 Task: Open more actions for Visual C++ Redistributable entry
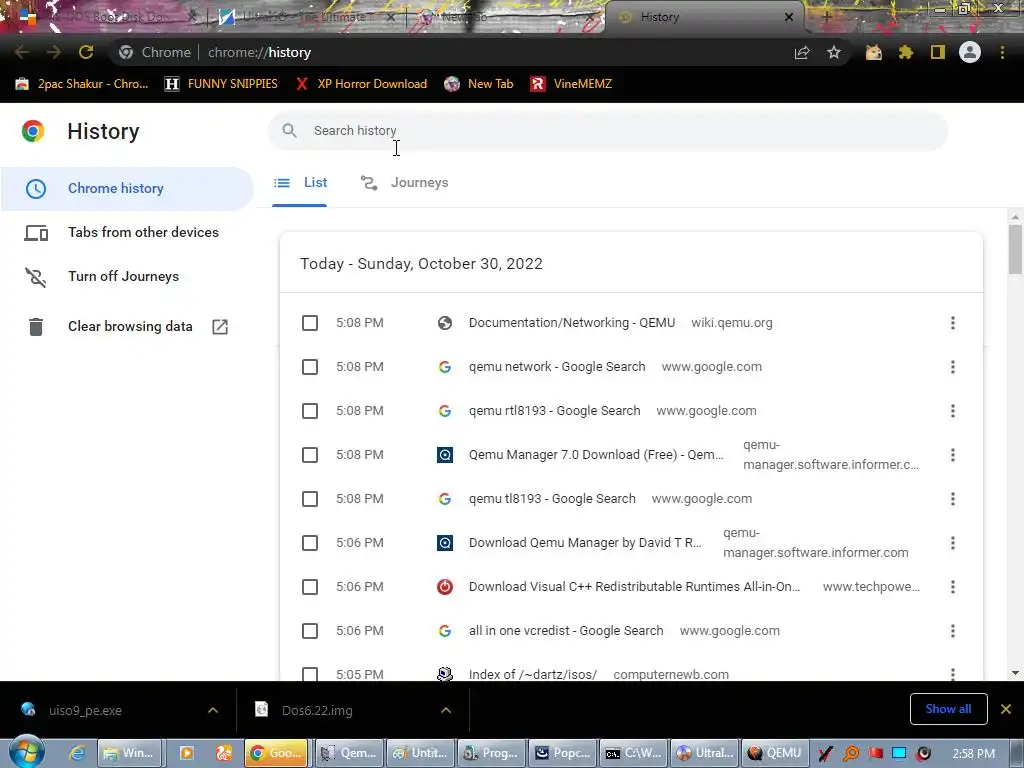953,587
